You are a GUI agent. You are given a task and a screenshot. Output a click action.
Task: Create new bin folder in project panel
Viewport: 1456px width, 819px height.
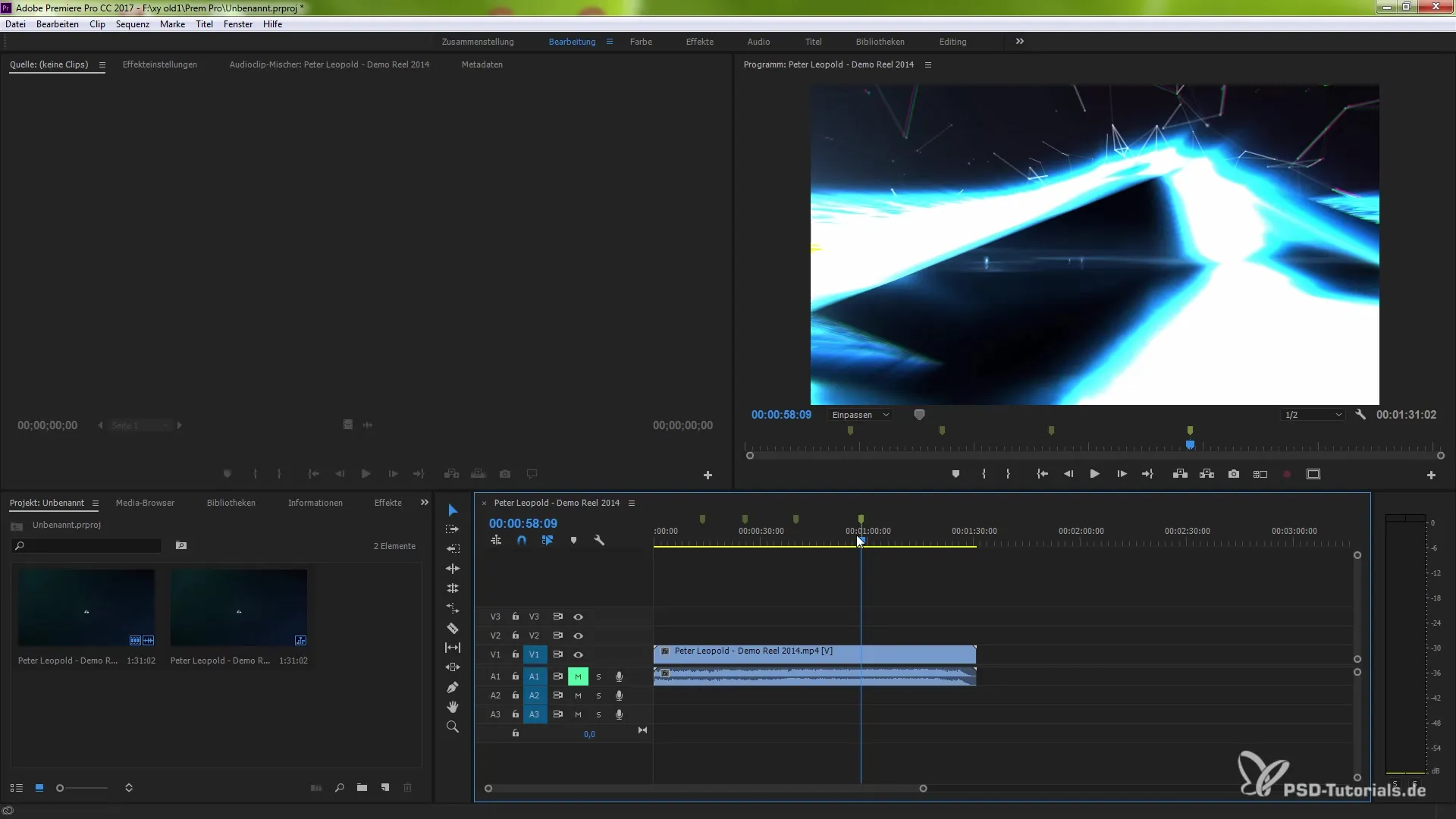point(362,788)
